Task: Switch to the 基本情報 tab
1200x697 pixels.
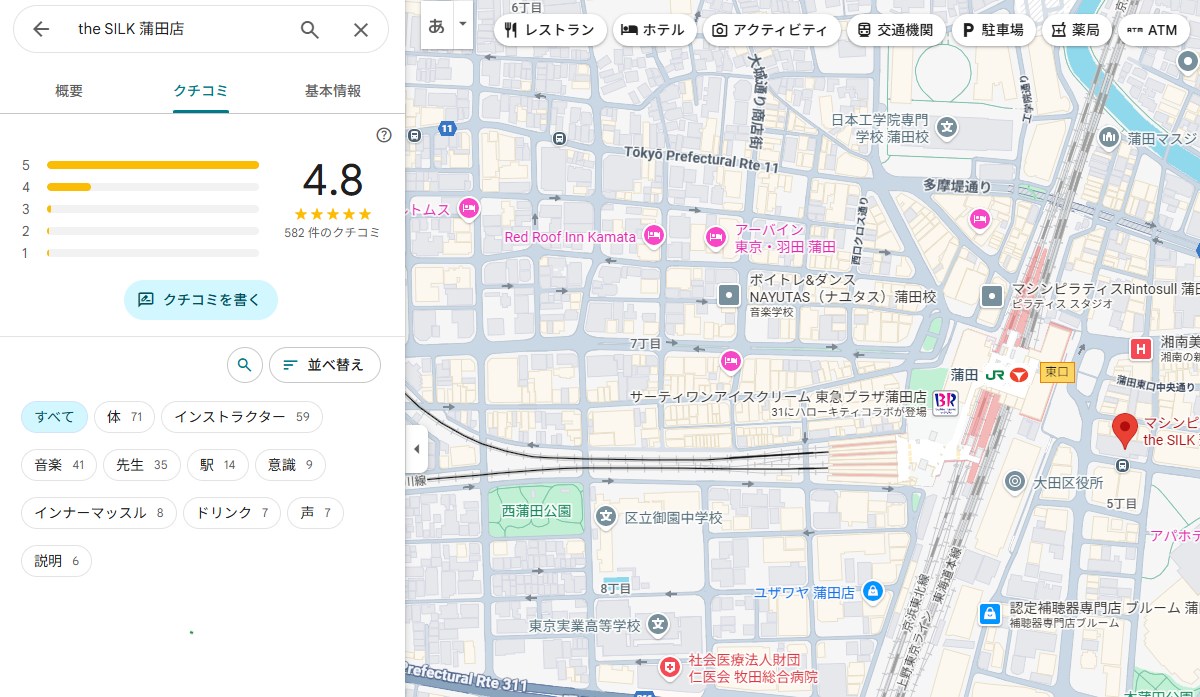Action: [333, 91]
